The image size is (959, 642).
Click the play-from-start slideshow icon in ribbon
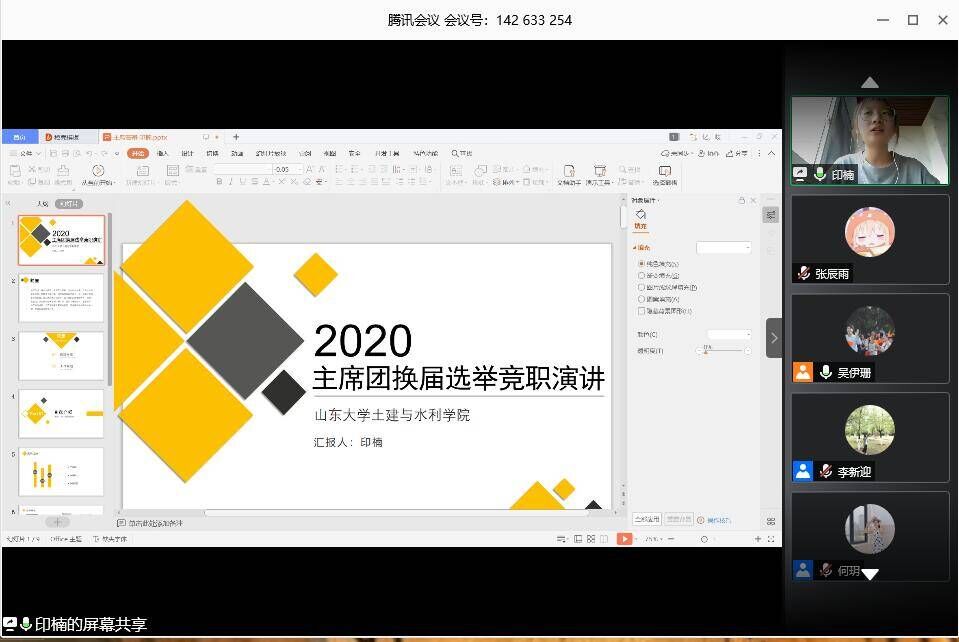tap(98, 172)
